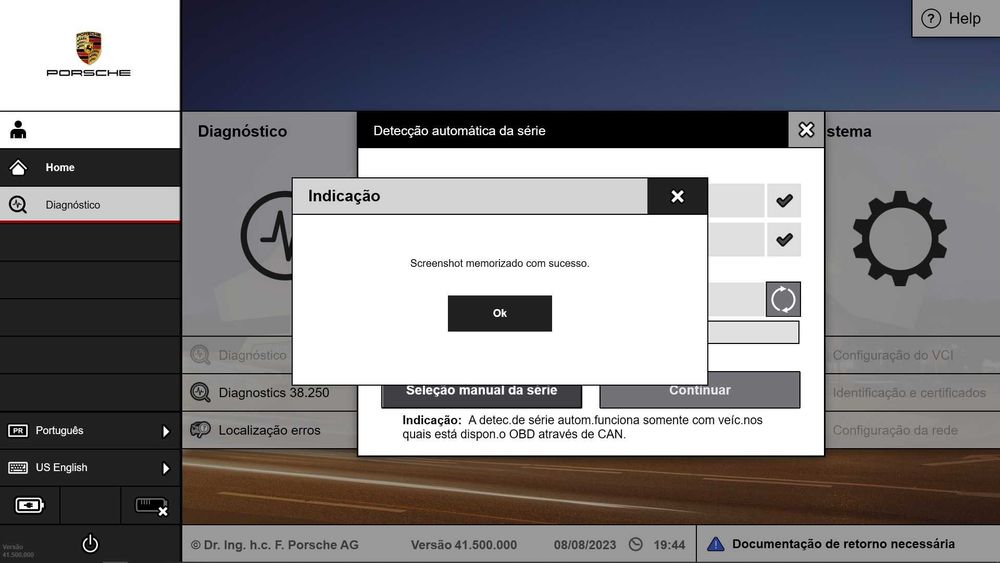Click the second checkmark box
1000x563 pixels.
[x=784, y=240]
